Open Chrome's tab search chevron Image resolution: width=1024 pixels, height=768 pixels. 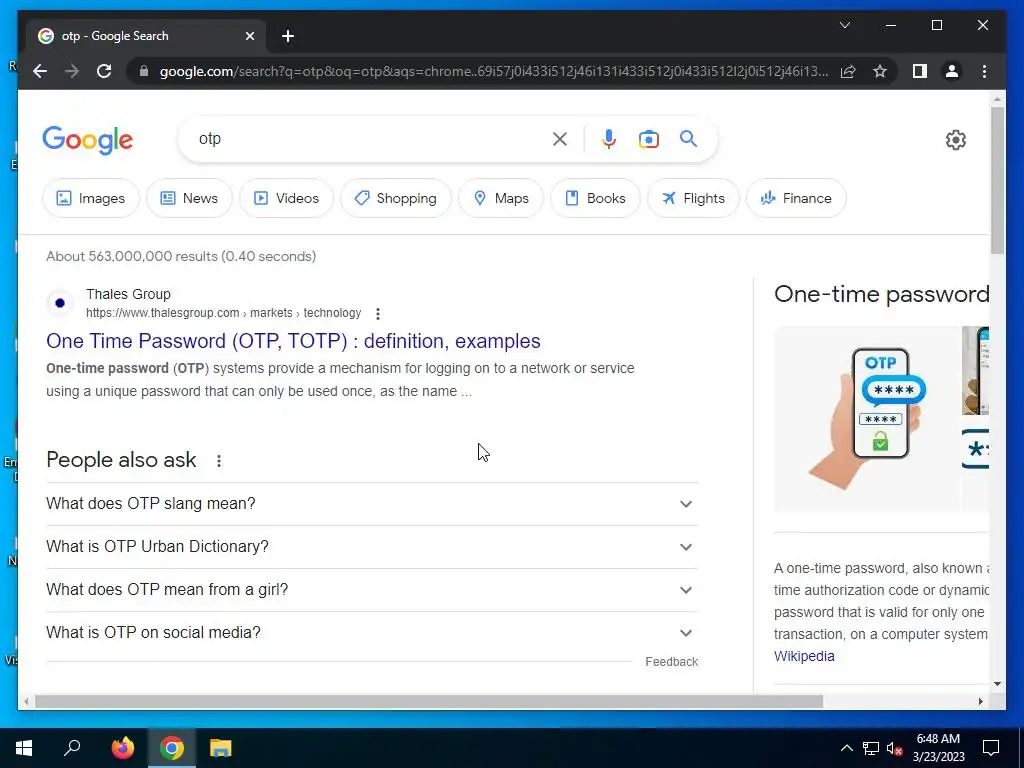[x=844, y=25]
